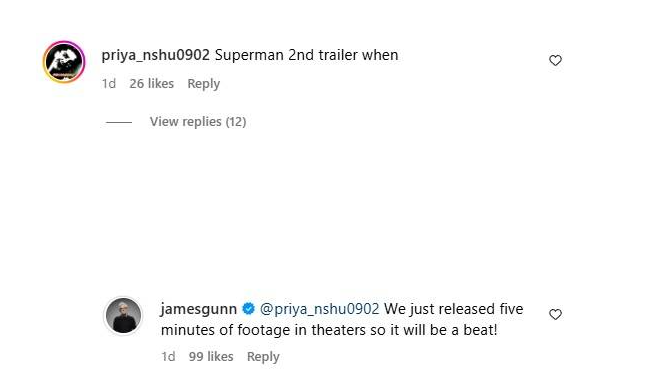The height and width of the screenshot is (382, 651).
Task: Open the 1d timestamp of the priya_nshu0902 comment
Action: point(109,84)
